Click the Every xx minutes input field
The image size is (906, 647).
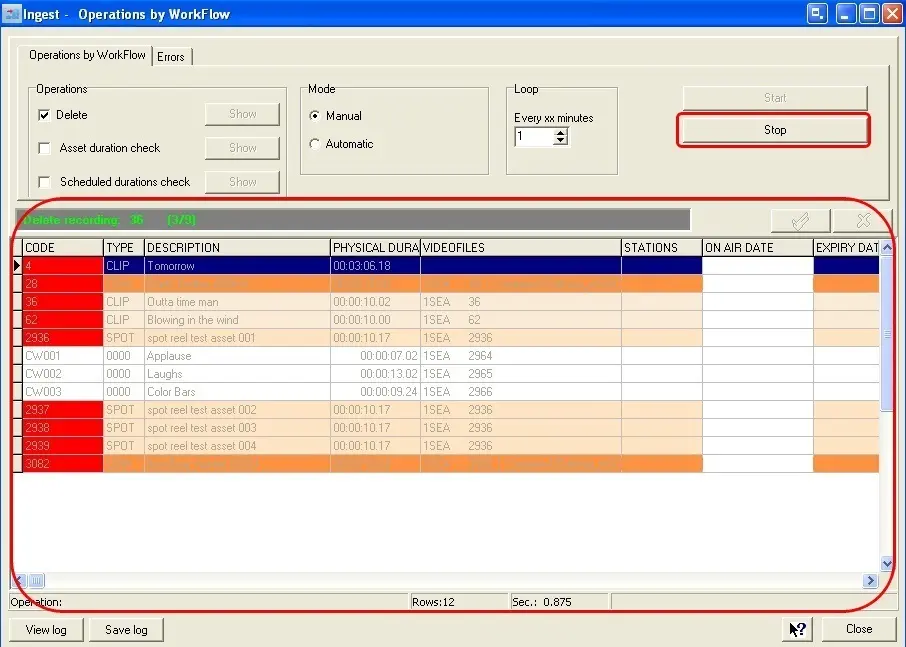click(534, 137)
